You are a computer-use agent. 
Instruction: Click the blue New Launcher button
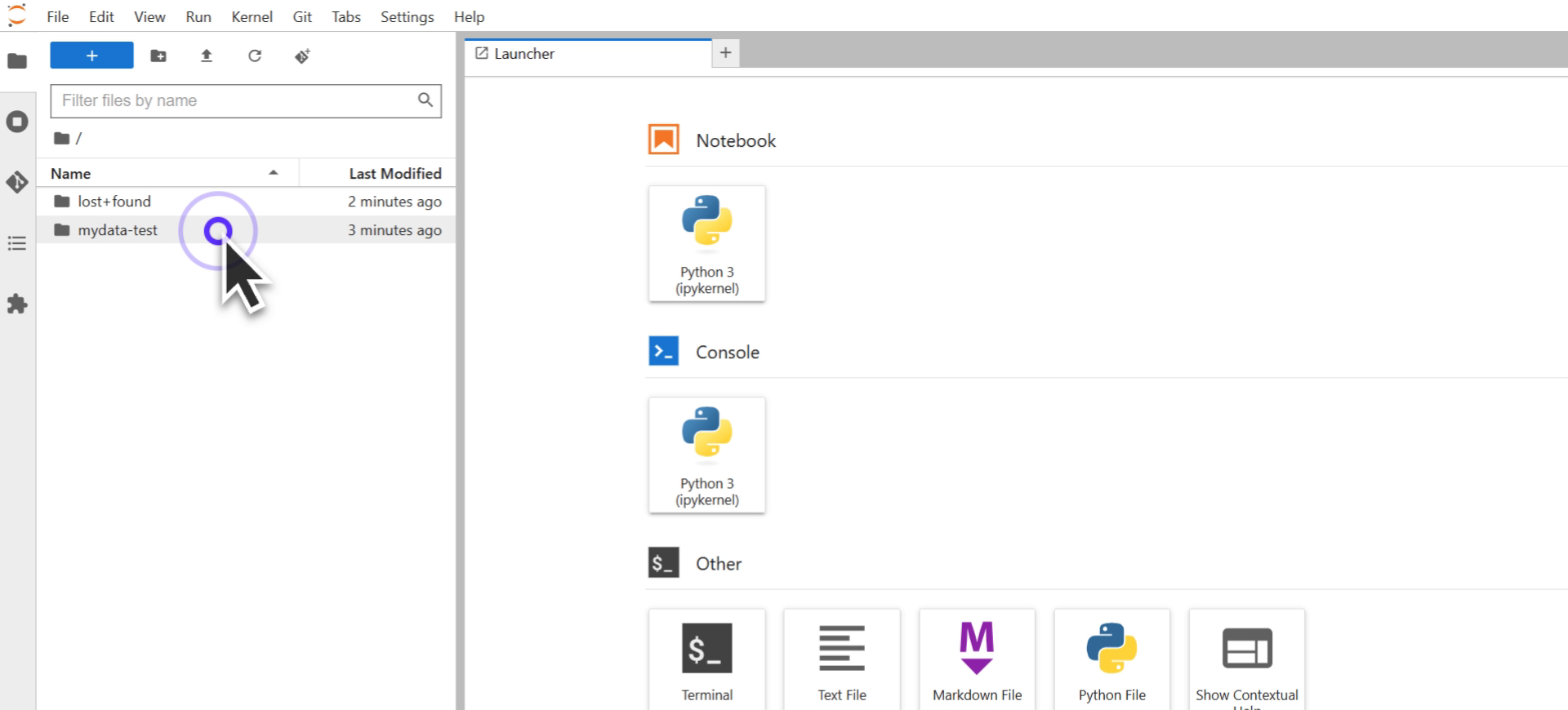[91, 55]
